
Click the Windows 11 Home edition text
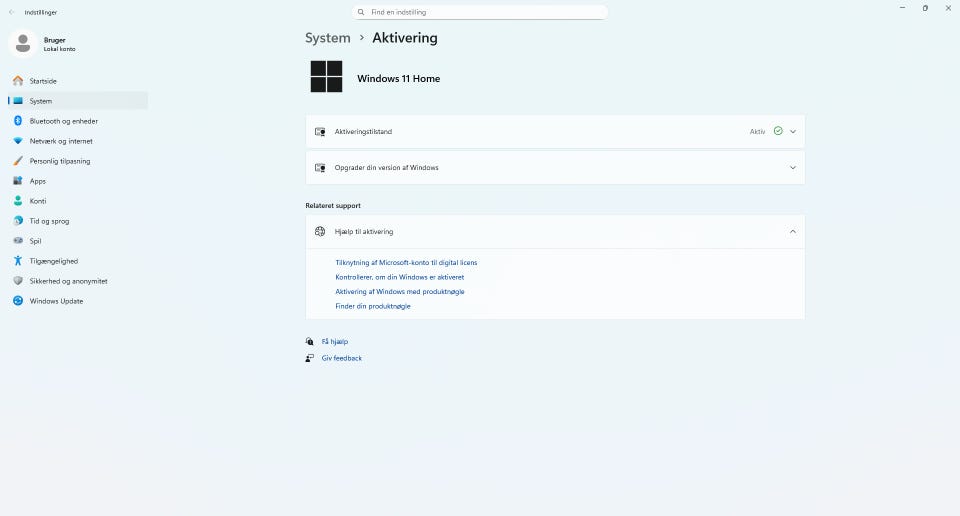pyautogui.click(x=399, y=78)
